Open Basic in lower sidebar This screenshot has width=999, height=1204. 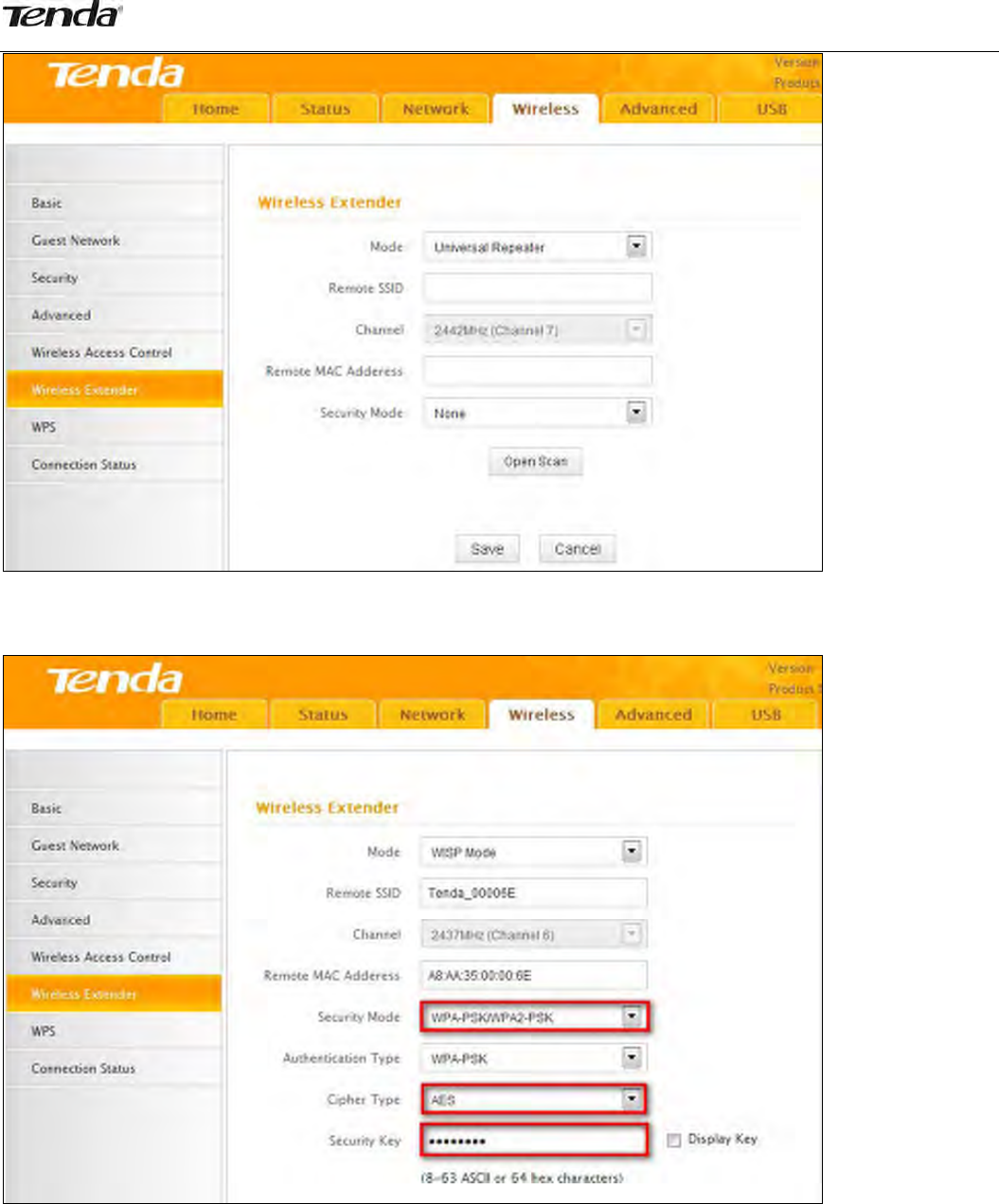coord(114,808)
